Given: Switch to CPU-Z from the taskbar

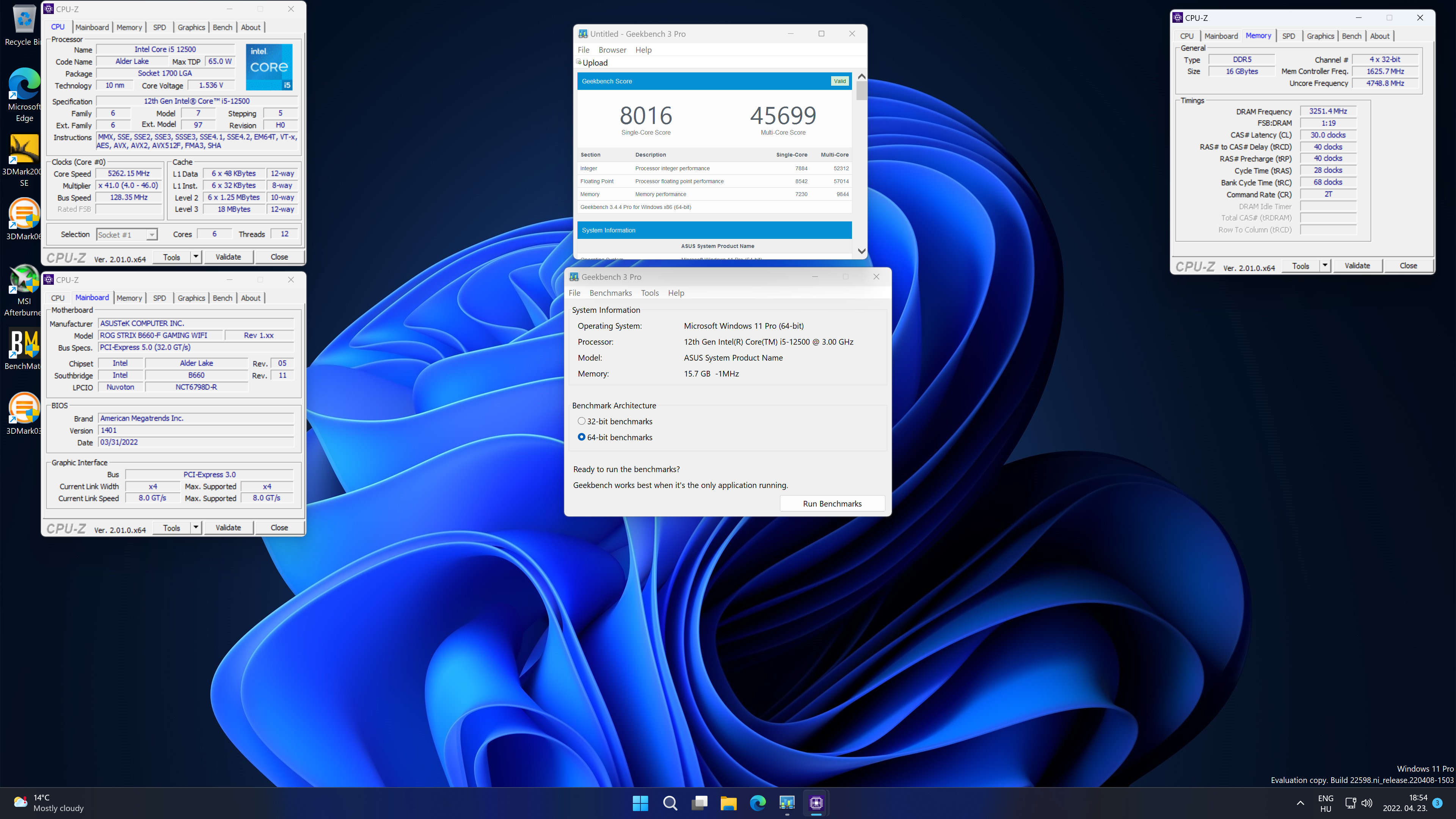Looking at the screenshot, I should click(x=816, y=803).
